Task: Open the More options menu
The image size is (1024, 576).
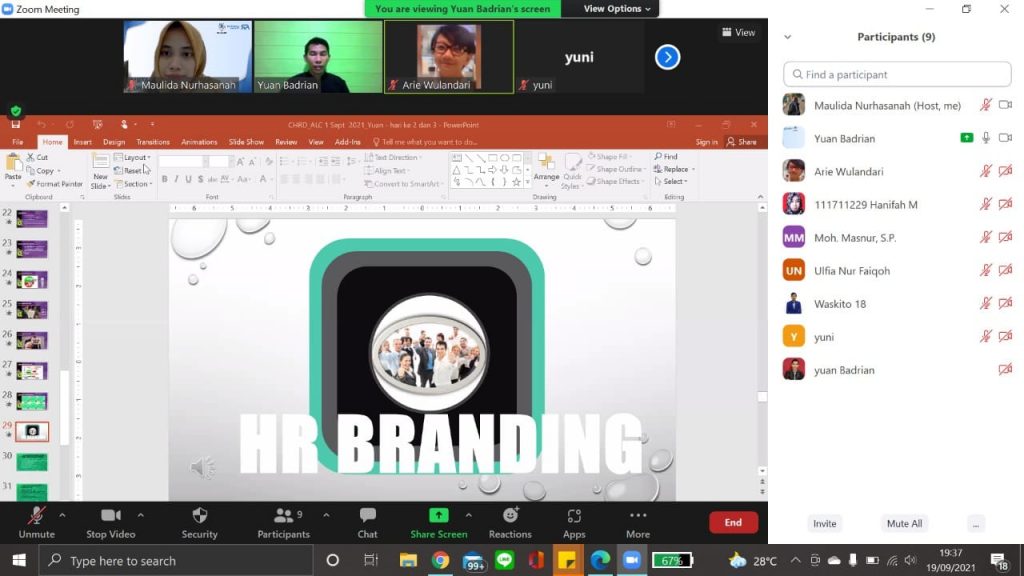Action: coord(638,522)
